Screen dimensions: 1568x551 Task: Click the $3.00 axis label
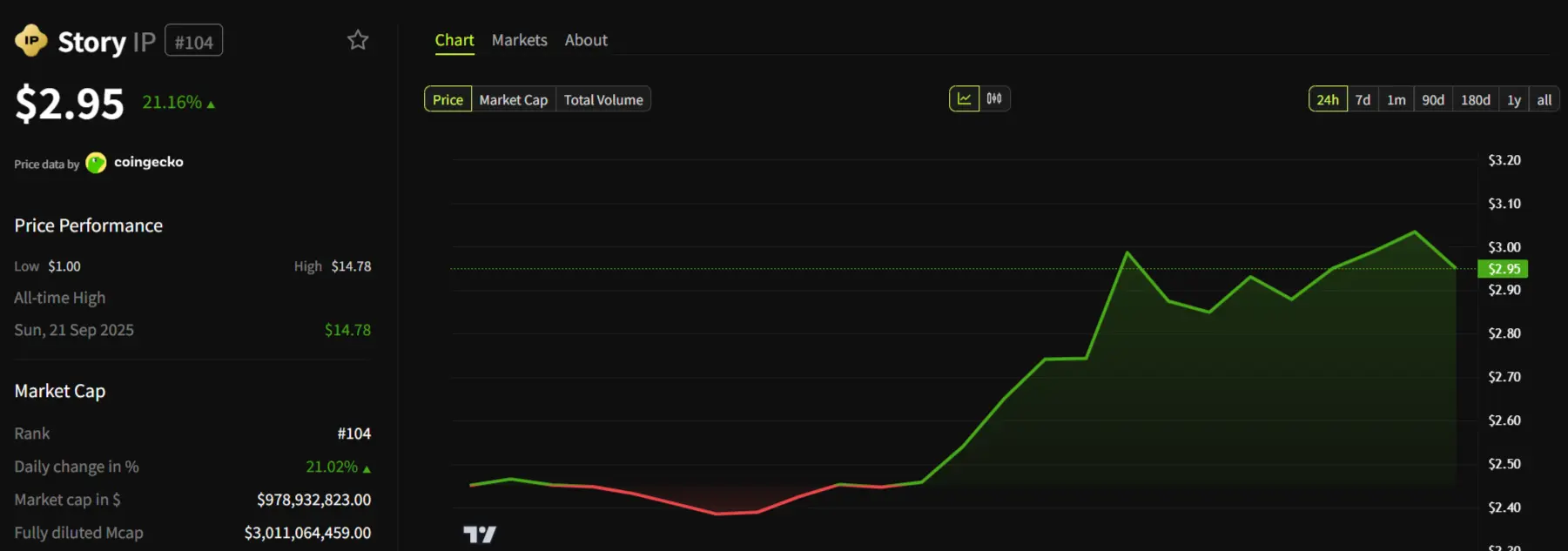tap(1504, 247)
